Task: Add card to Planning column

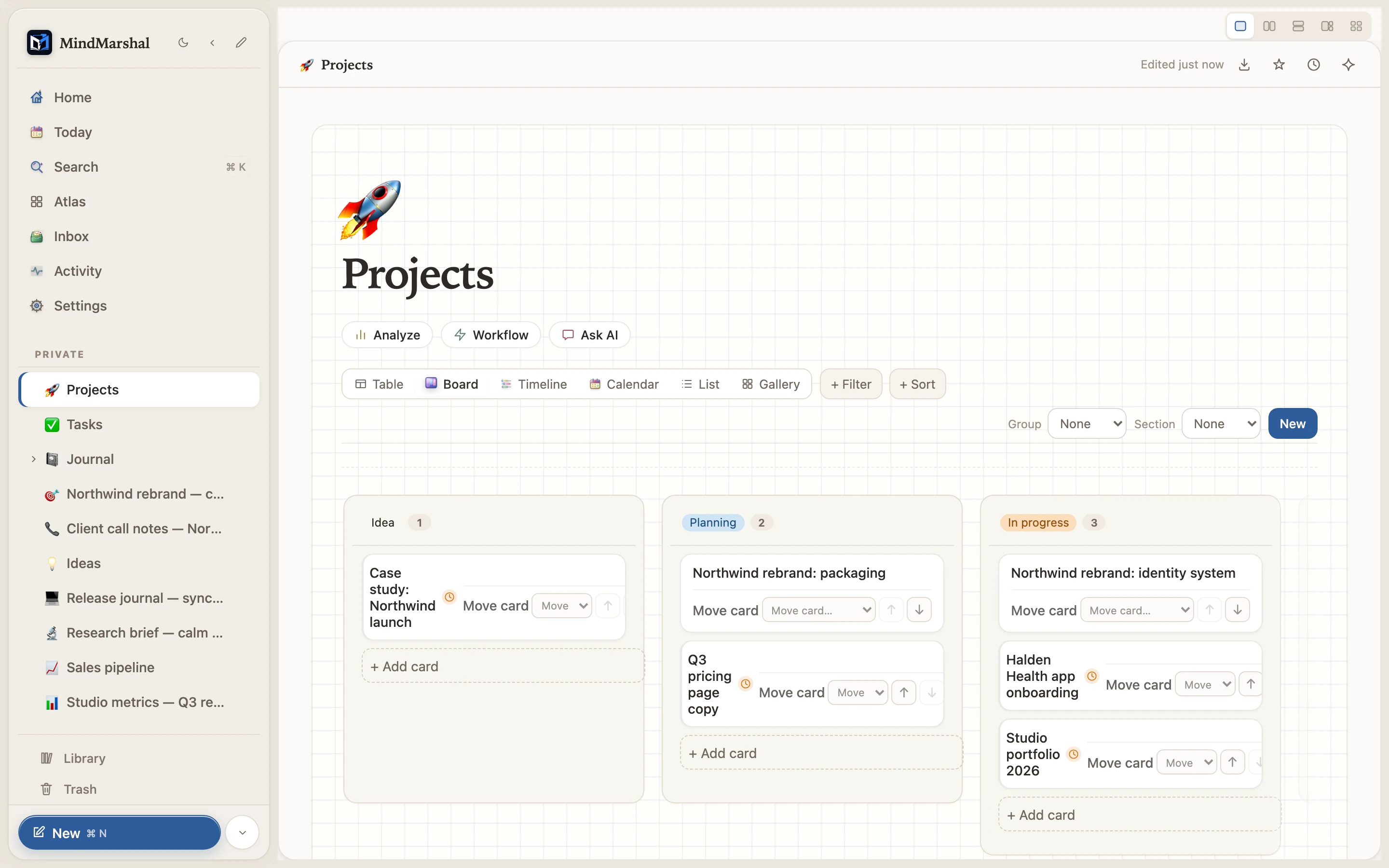Action: pyautogui.click(x=821, y=753)
